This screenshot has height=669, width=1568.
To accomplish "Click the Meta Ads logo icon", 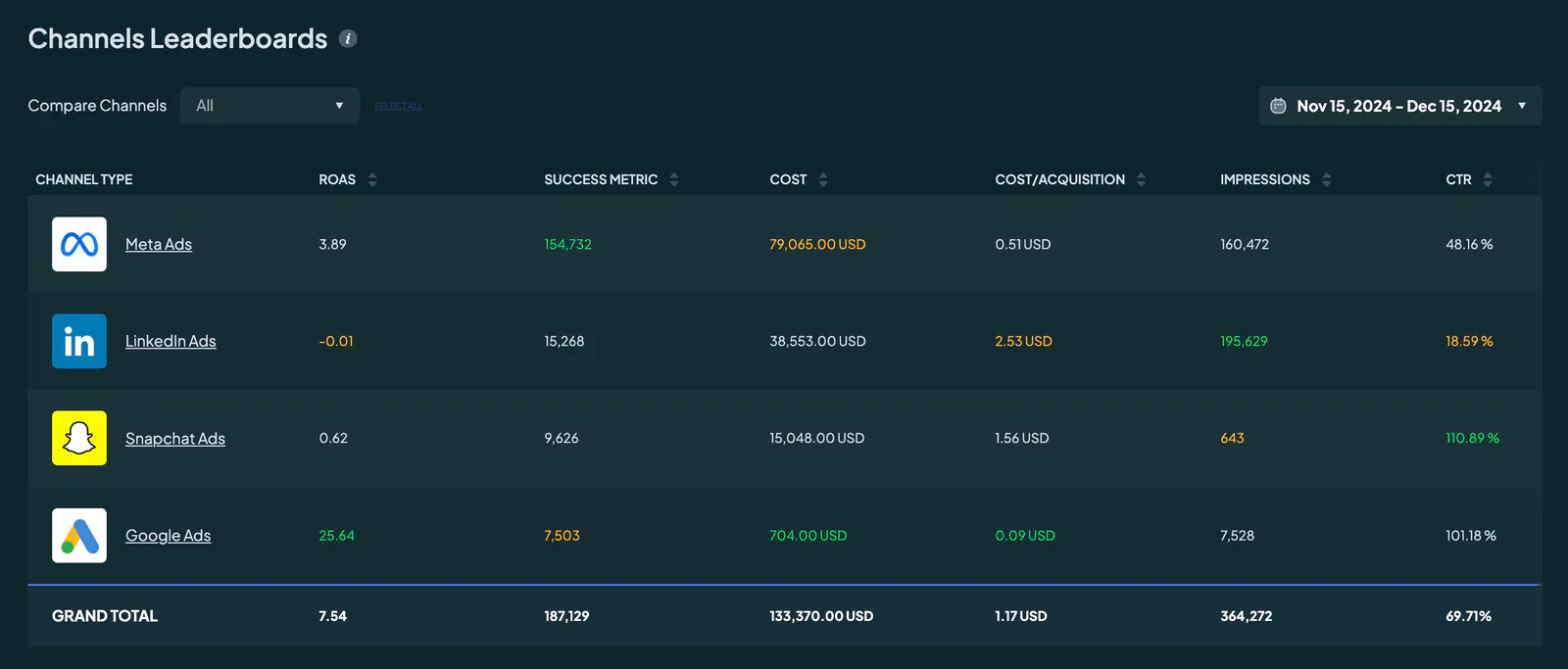I will [79, 244].
